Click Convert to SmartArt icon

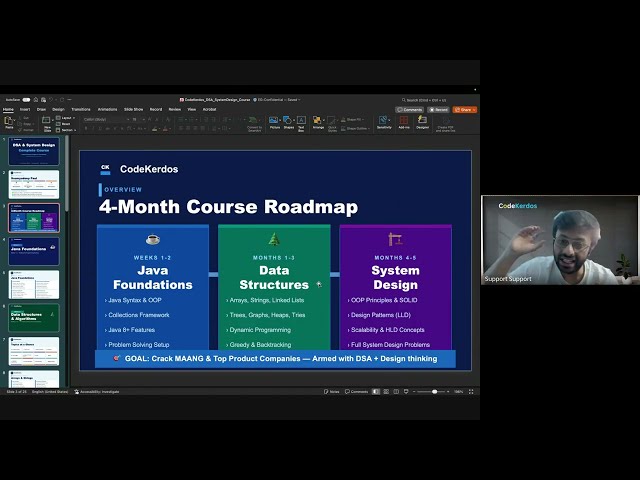(x=254, y=121)
